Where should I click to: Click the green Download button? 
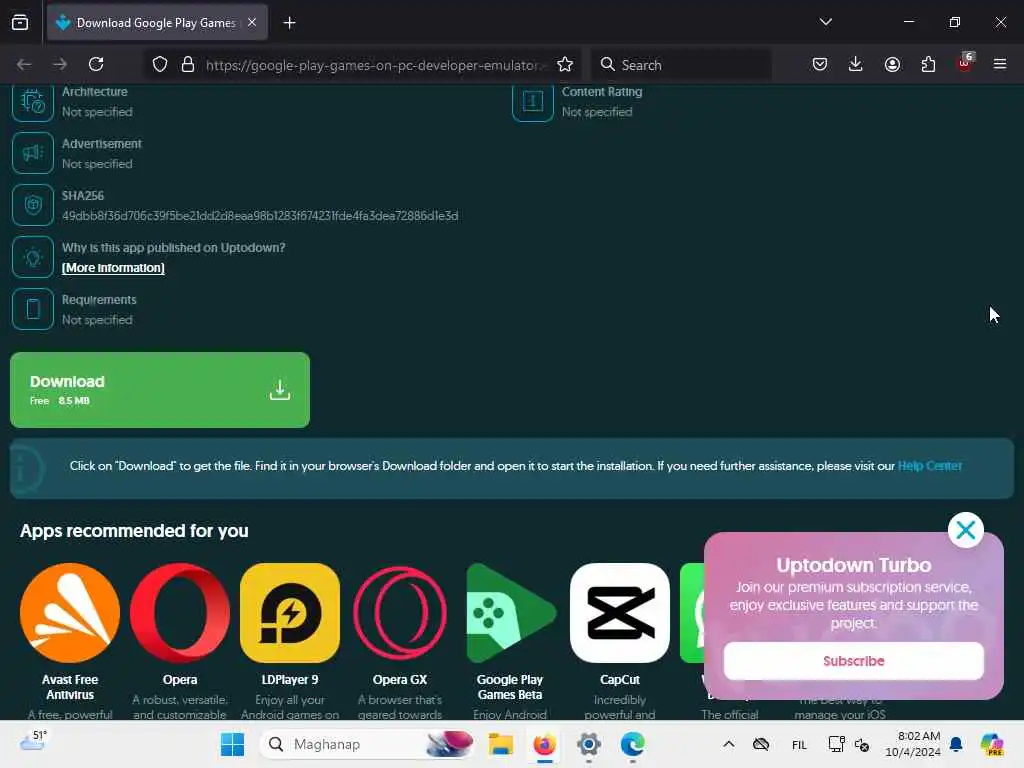point(159,390)
